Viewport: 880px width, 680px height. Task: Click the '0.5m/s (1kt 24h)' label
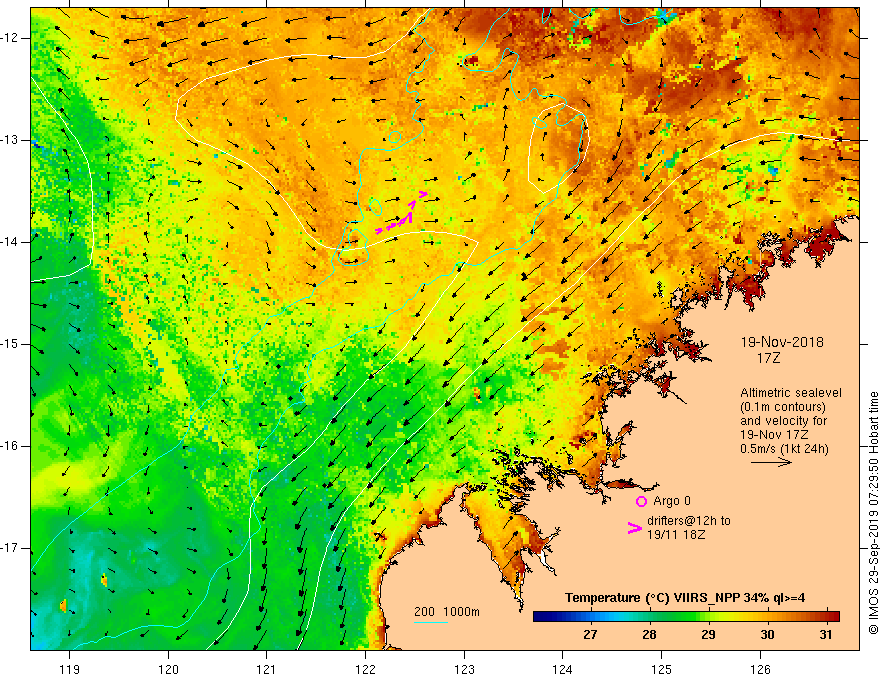pyautogui.click(x=784, y=449)
